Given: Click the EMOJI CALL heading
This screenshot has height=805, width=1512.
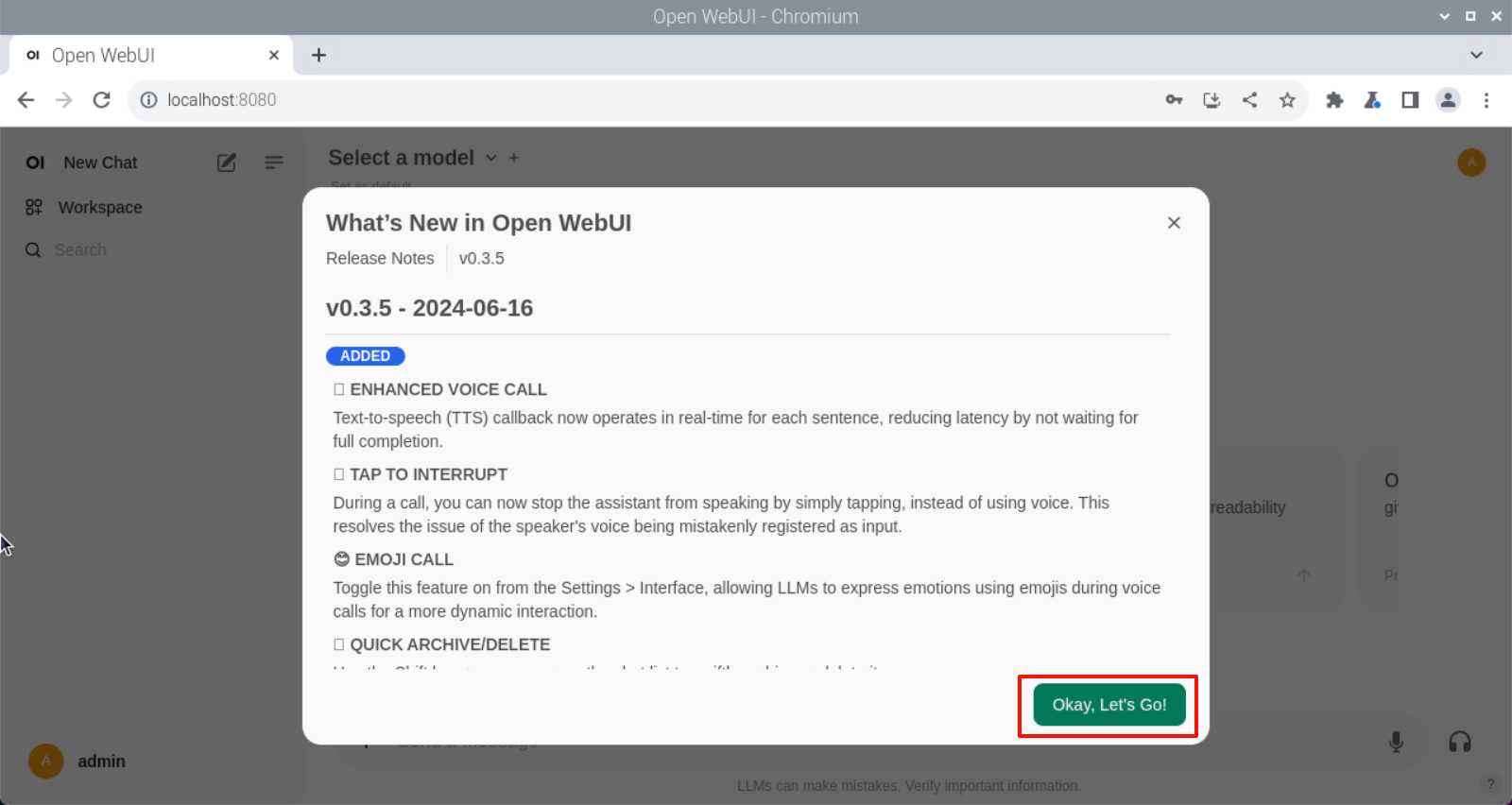Looking at the screenshot, I should (x=393, y=559).
